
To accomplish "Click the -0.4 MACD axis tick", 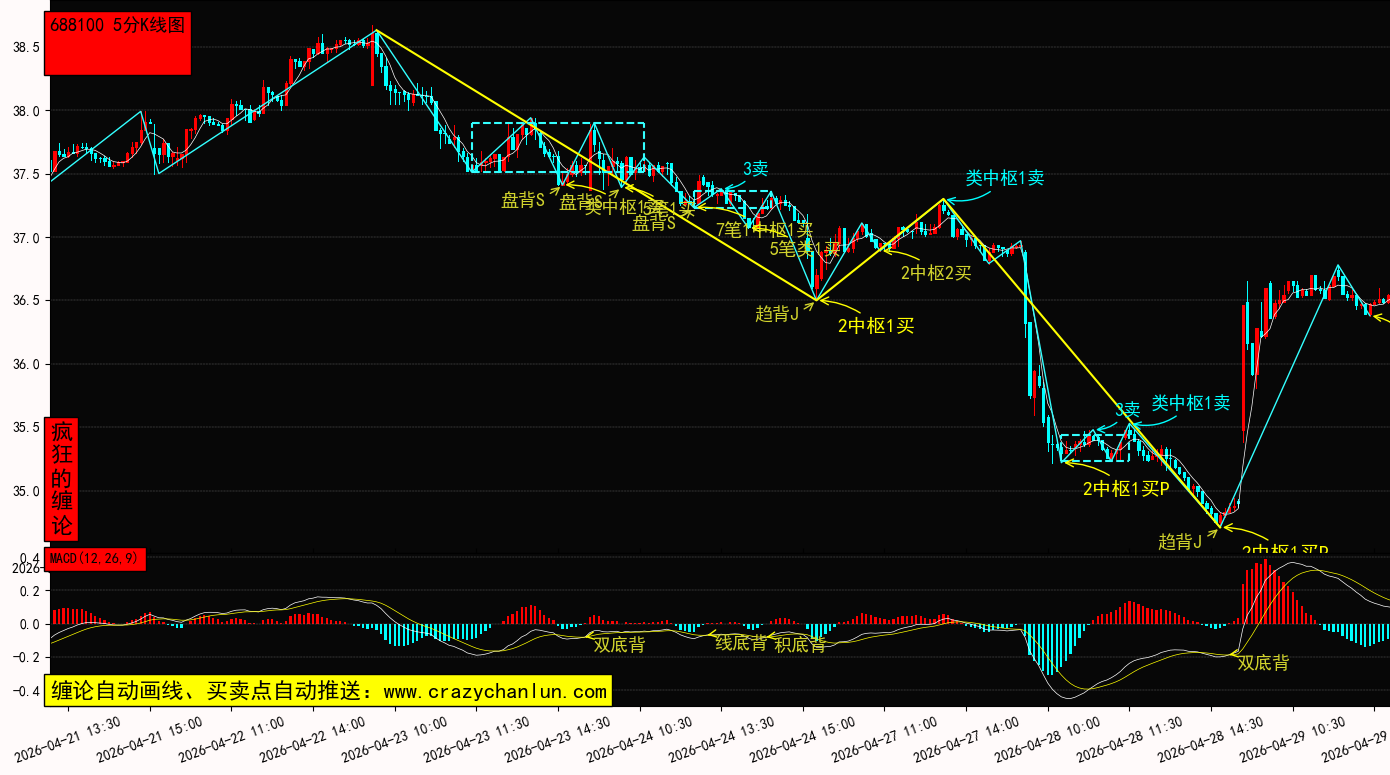I will click(22, 691).
